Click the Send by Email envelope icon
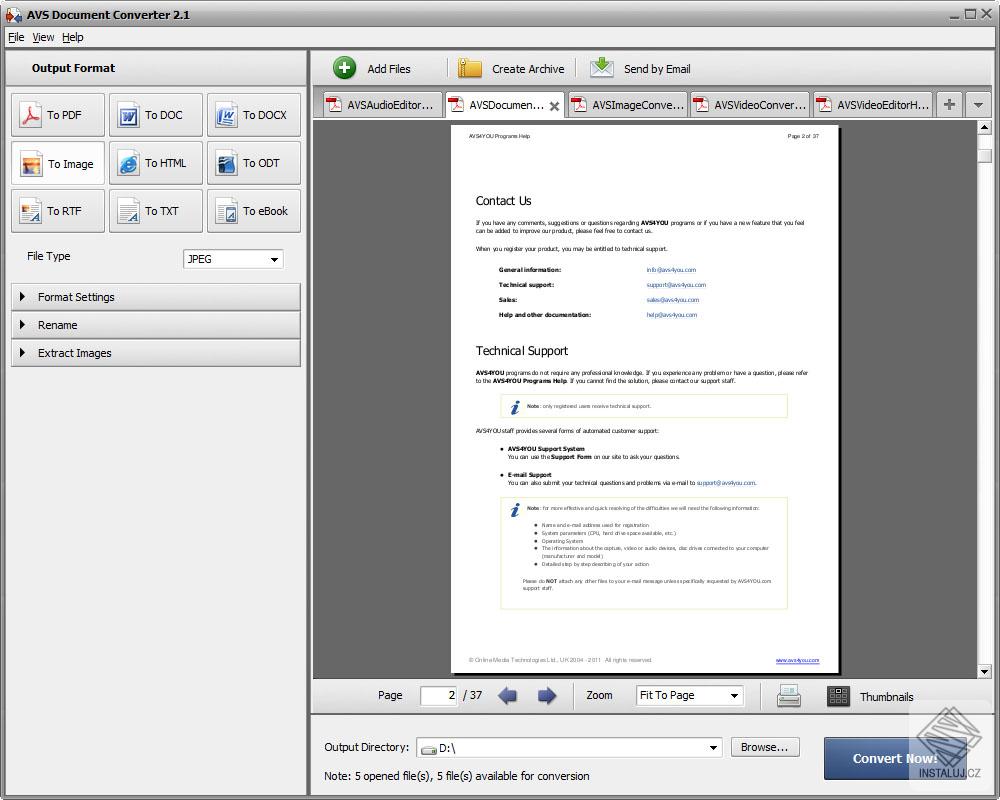This screenshot has width=1000, height=800. tap(601, 67)
